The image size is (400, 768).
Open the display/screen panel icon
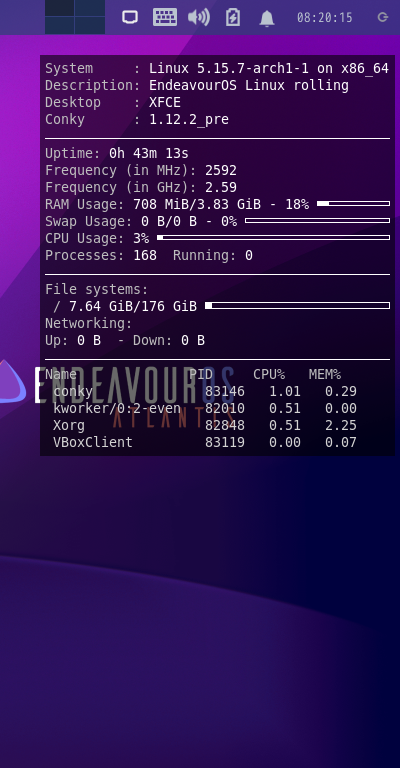pos(130,18)
